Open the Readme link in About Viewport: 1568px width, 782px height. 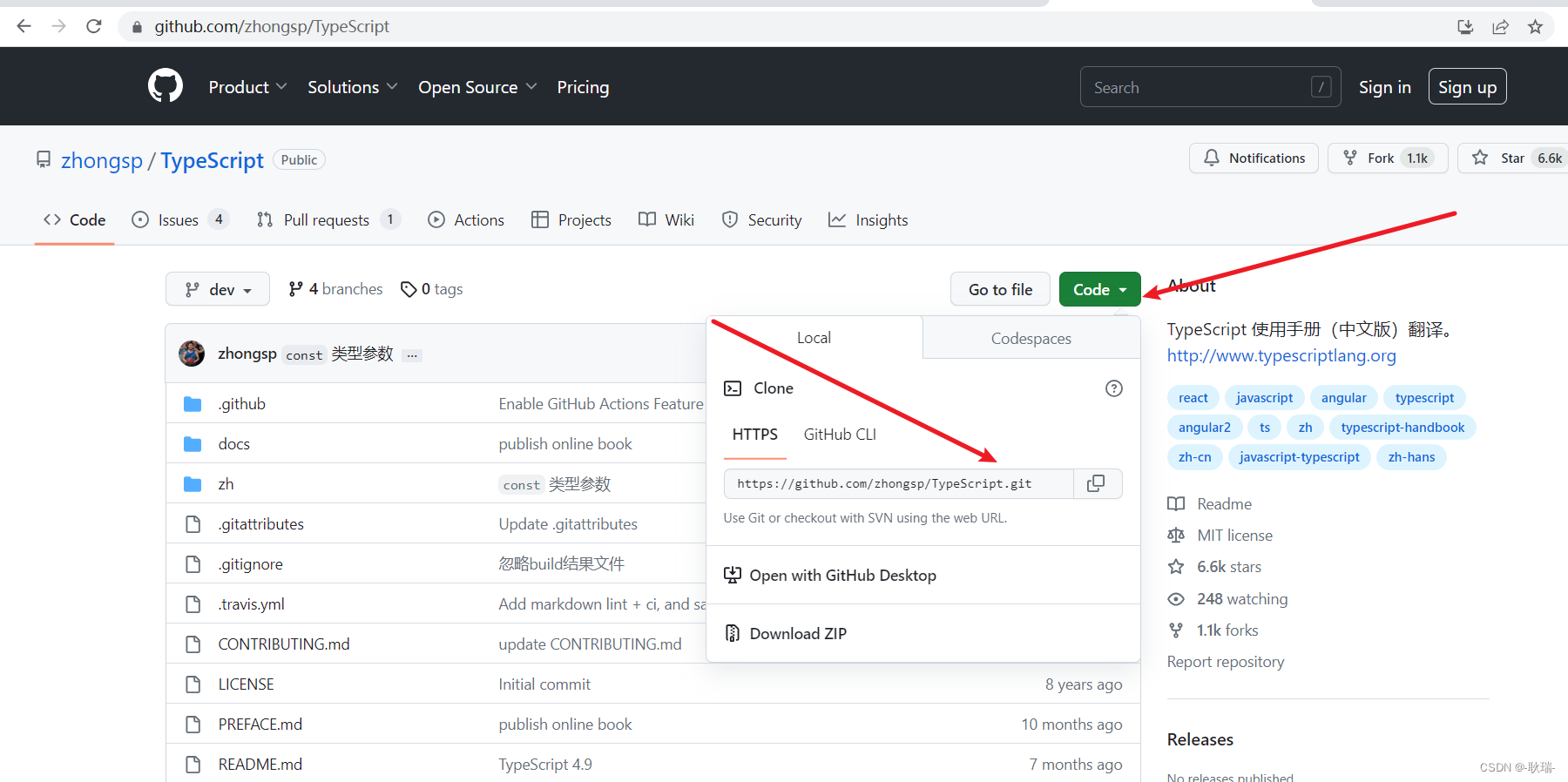(1210, 504)
